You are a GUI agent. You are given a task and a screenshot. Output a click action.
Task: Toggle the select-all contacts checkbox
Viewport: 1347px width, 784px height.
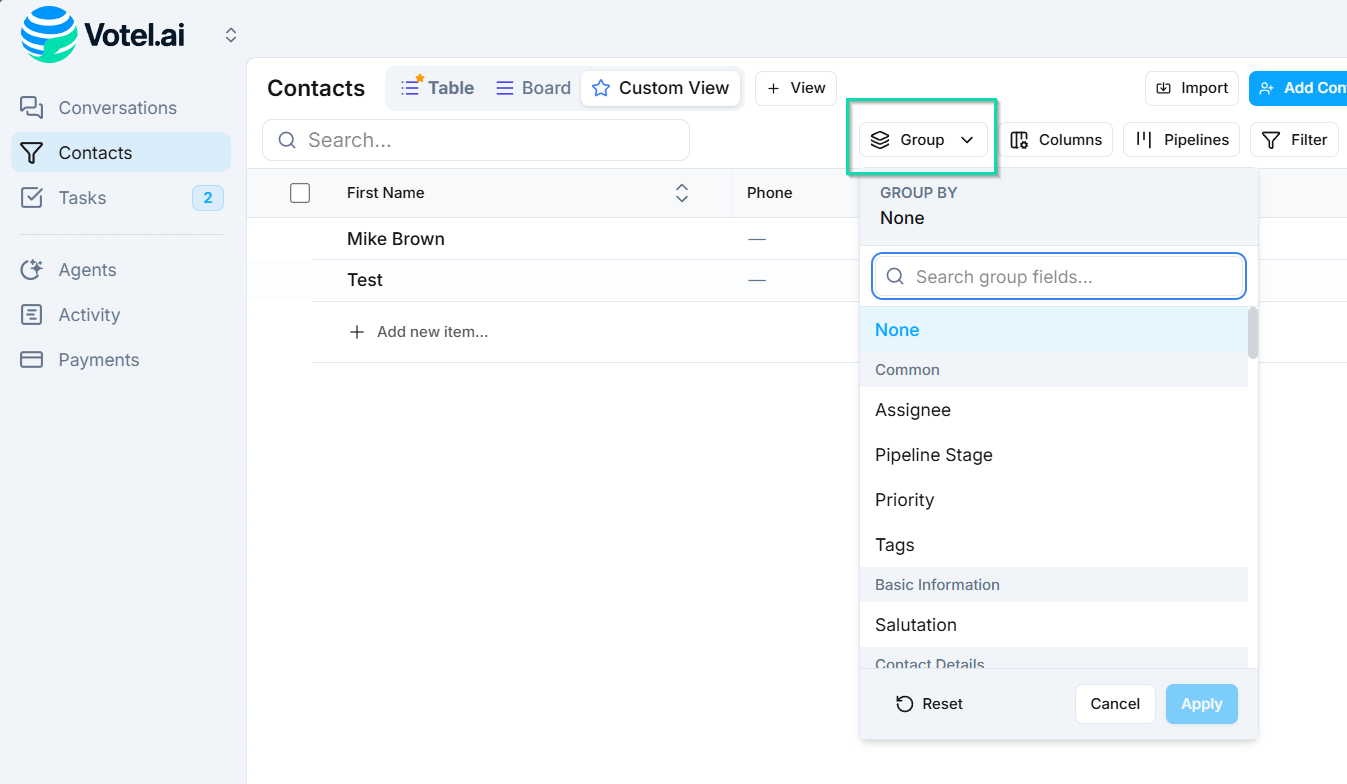click(x=299, y=192)
